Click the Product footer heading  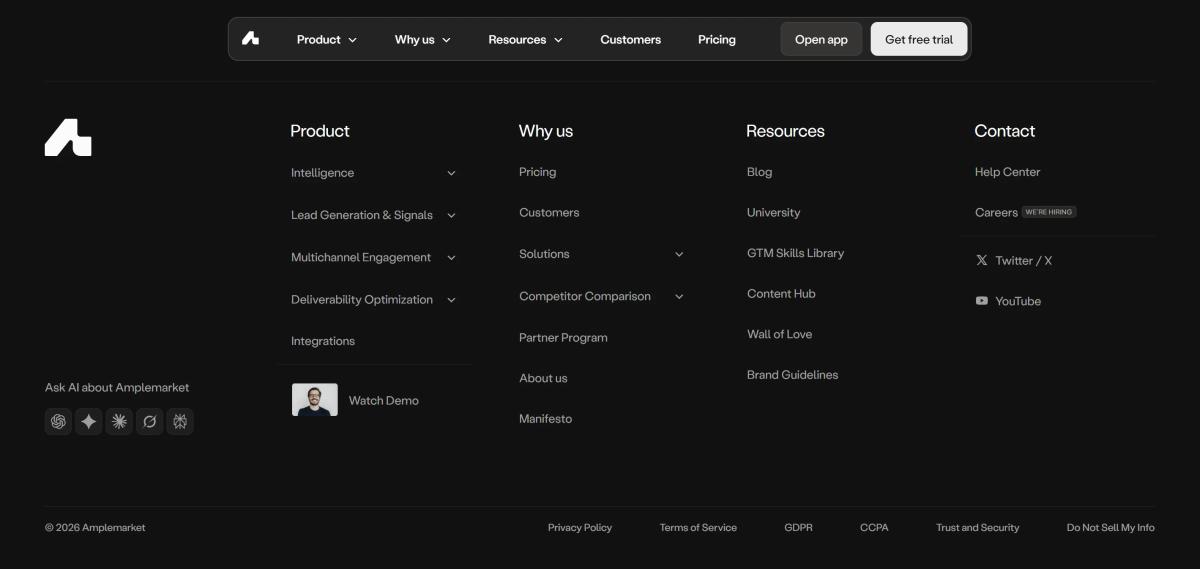click(320, 131)
